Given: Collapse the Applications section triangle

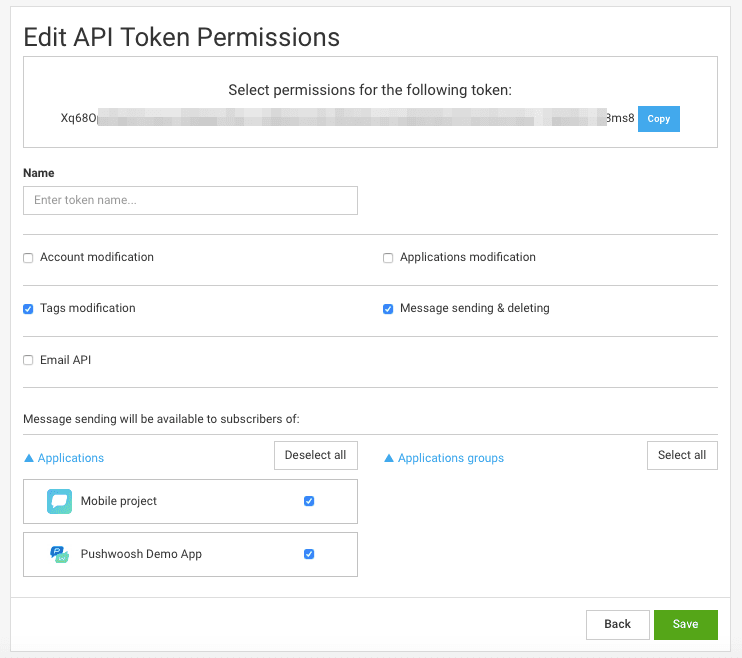Looking at the screenshot, I should tap(28, 458).
